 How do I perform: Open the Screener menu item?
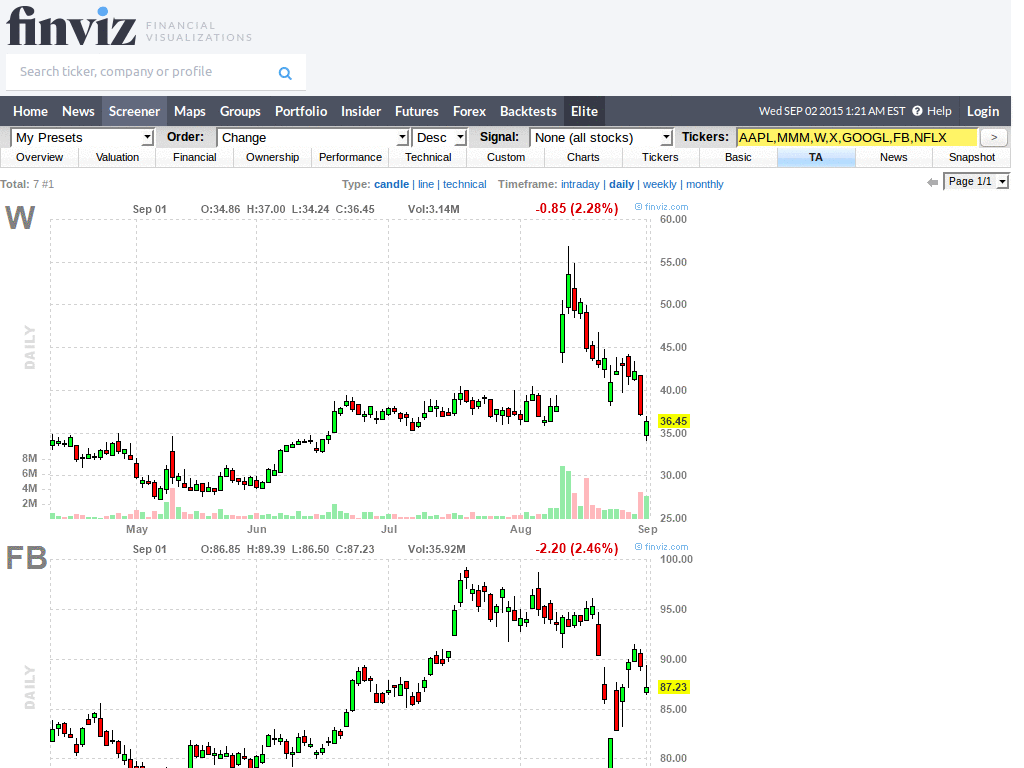(x=134, y=111)
